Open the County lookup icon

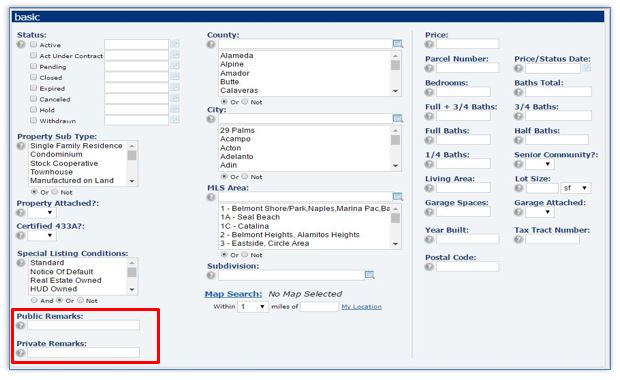click(x=398, y=44)
